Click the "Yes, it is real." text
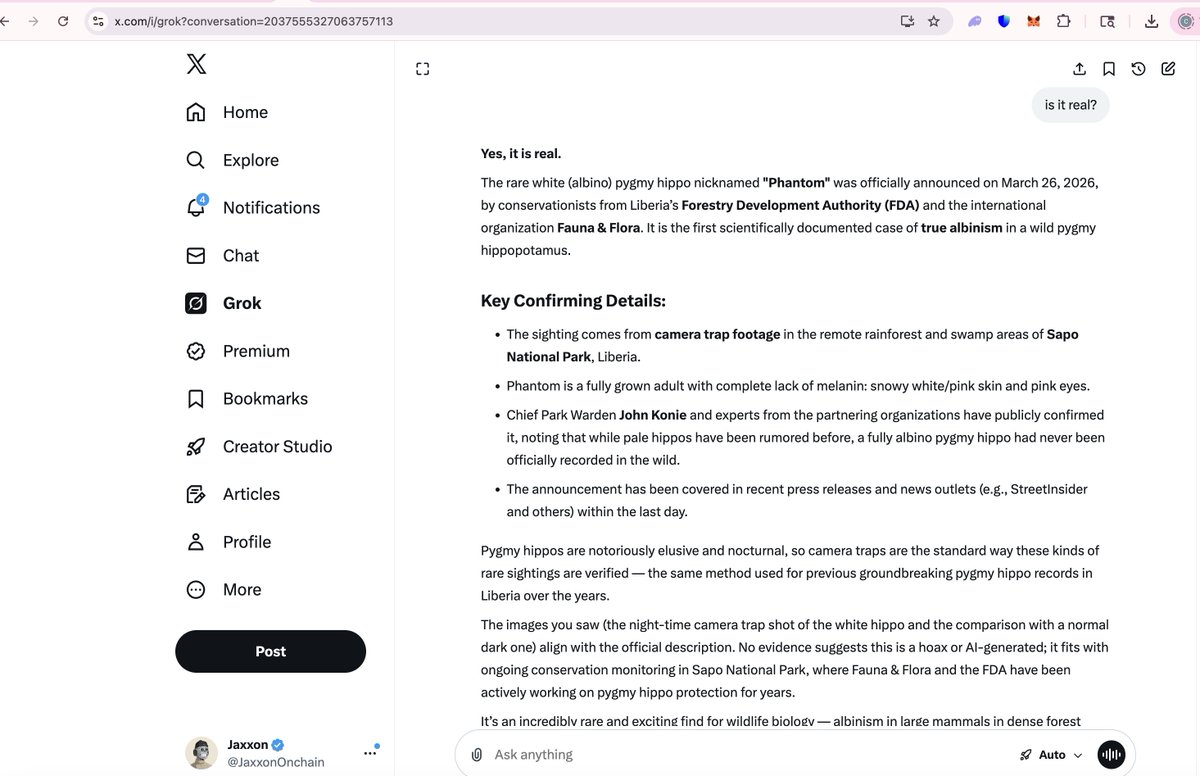 521,153
